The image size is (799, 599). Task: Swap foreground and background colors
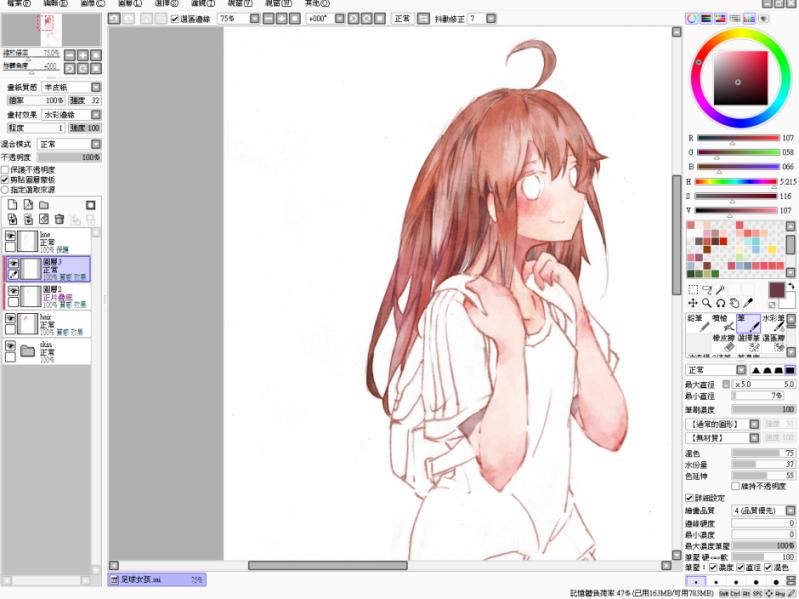[x=791, y=286]
